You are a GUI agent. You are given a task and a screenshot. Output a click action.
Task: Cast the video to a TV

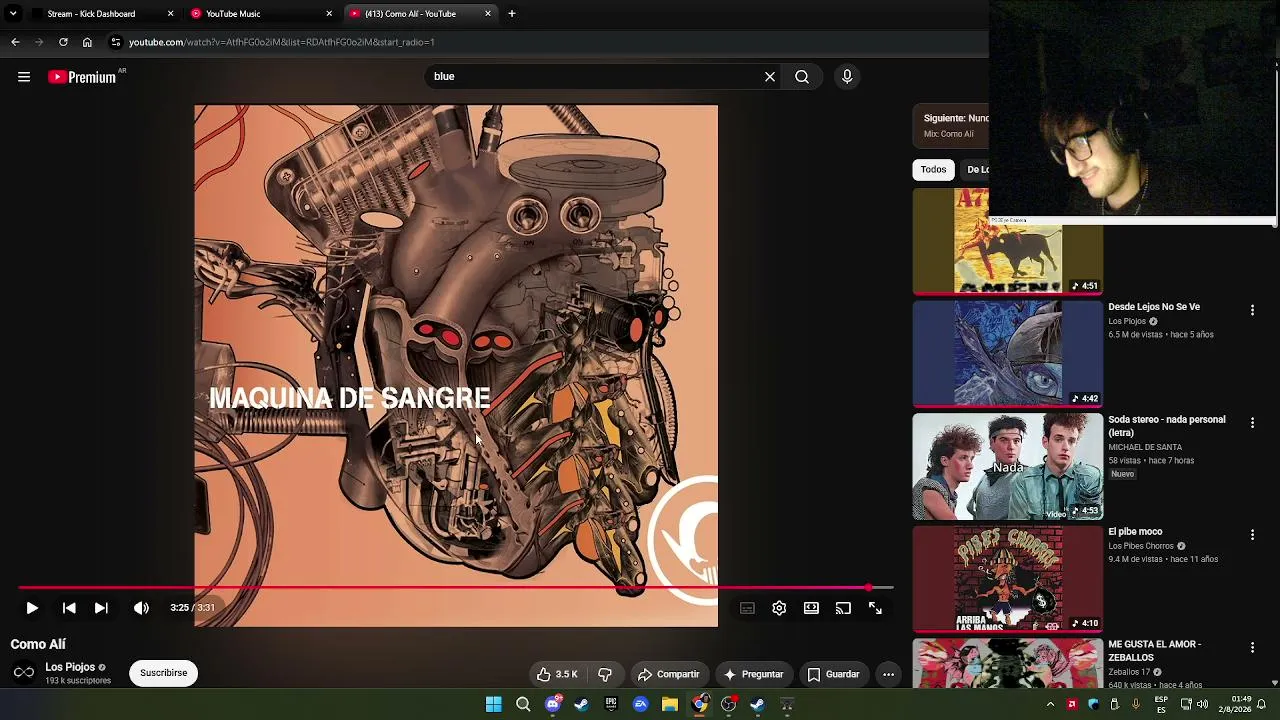pos(843,608)
